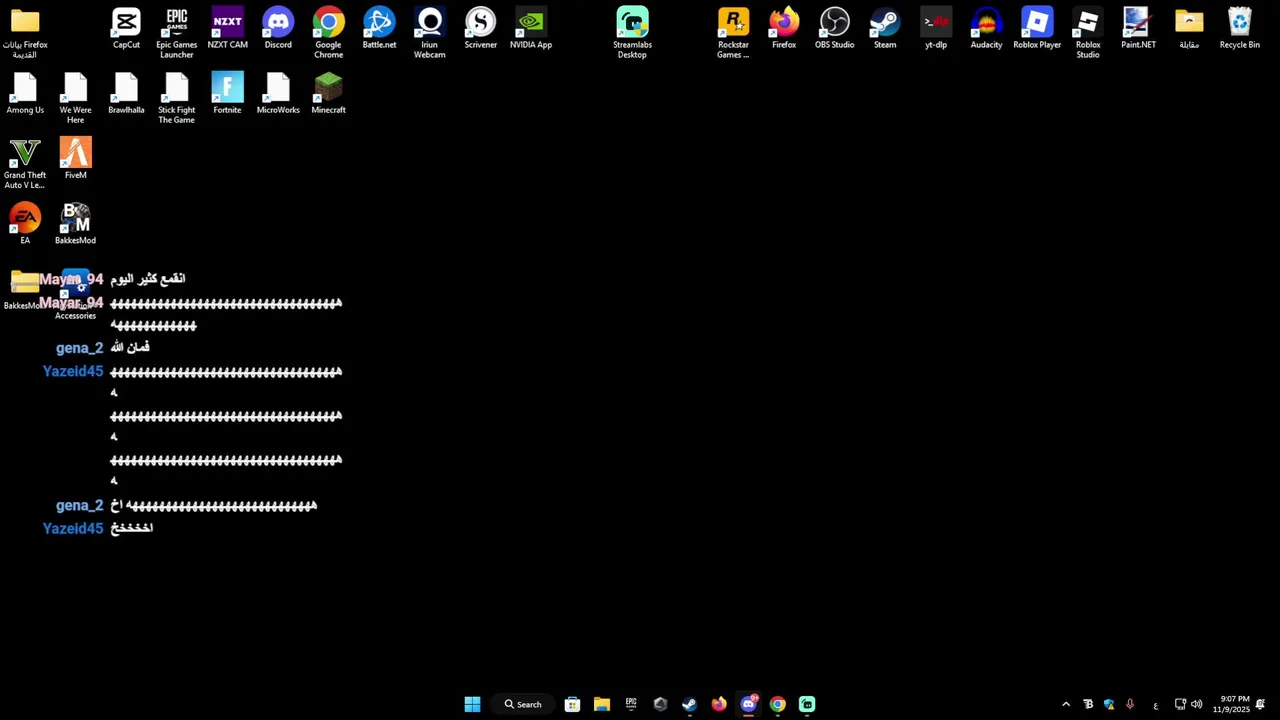Select the Minecraft desktop icon
Viewport: 1280px width, 720px height.
pyautogui.click(x=328, y=94)
